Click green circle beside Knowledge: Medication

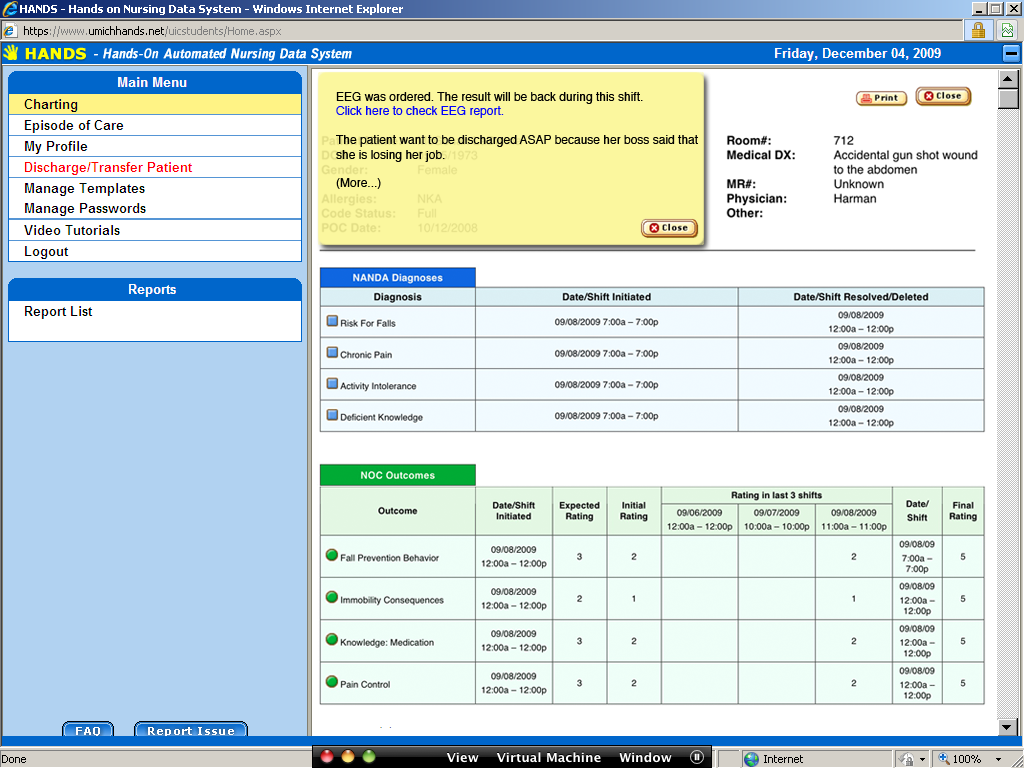332,639
